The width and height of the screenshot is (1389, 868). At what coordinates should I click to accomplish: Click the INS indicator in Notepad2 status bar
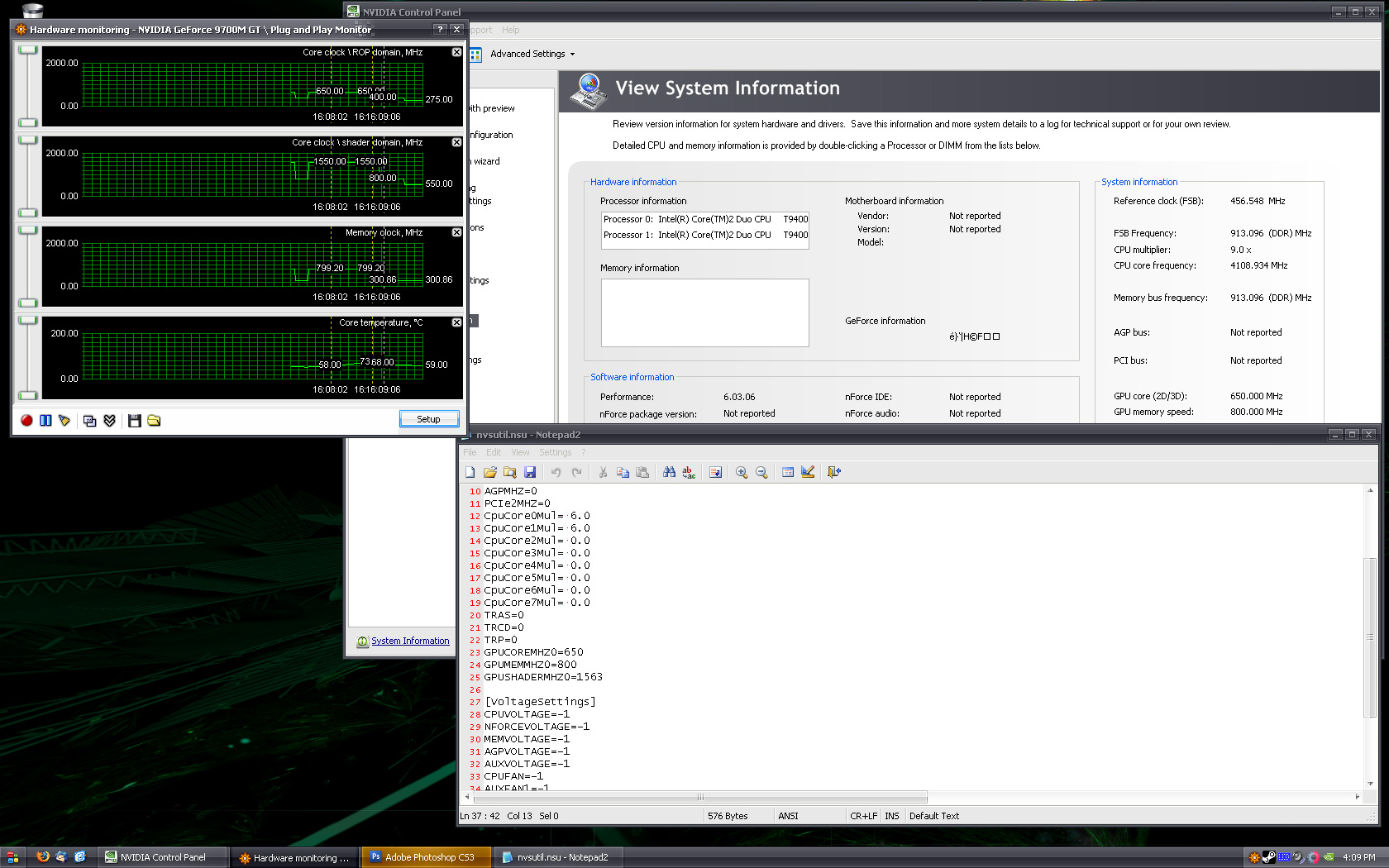[x=891, y=816]
